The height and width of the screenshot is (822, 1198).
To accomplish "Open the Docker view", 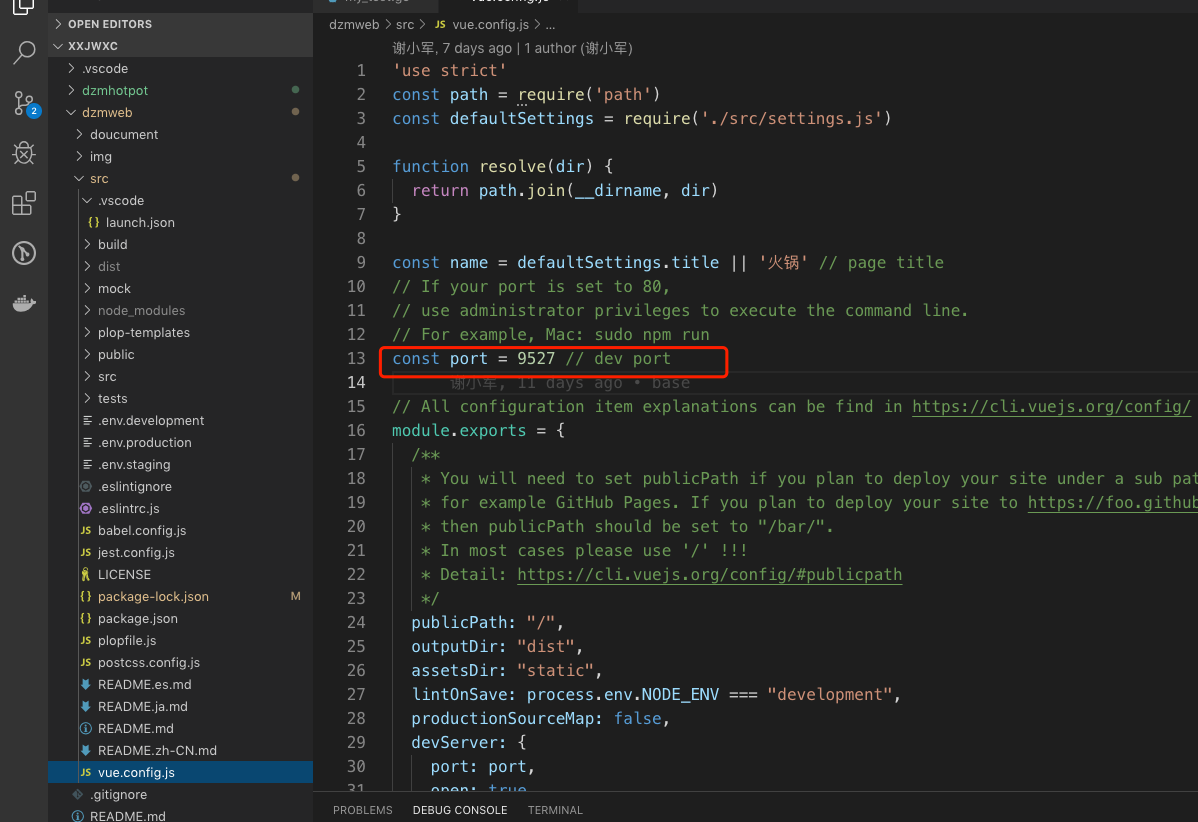I will [24, 303].
